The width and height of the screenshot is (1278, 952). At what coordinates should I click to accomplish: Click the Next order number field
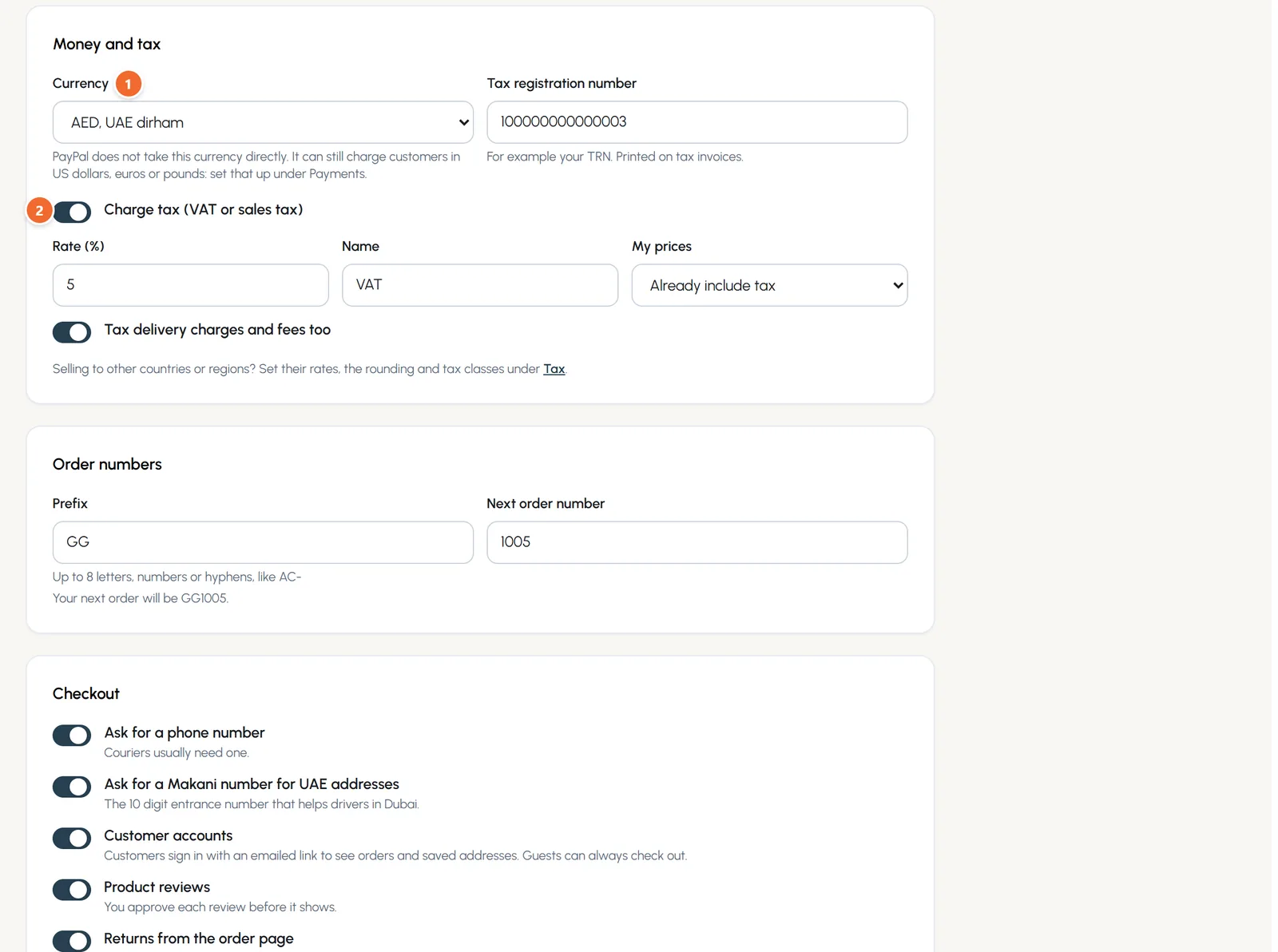(x=697, y=542)
